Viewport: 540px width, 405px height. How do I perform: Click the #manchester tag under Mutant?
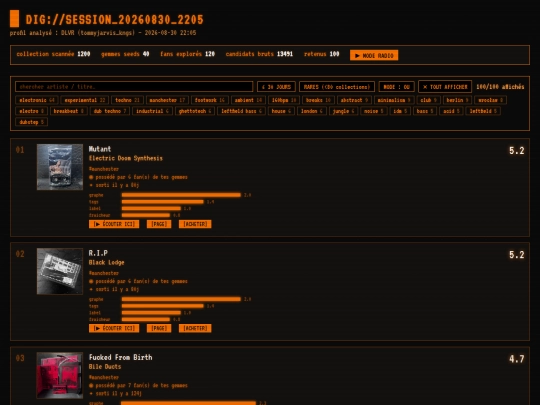(104, 169)
